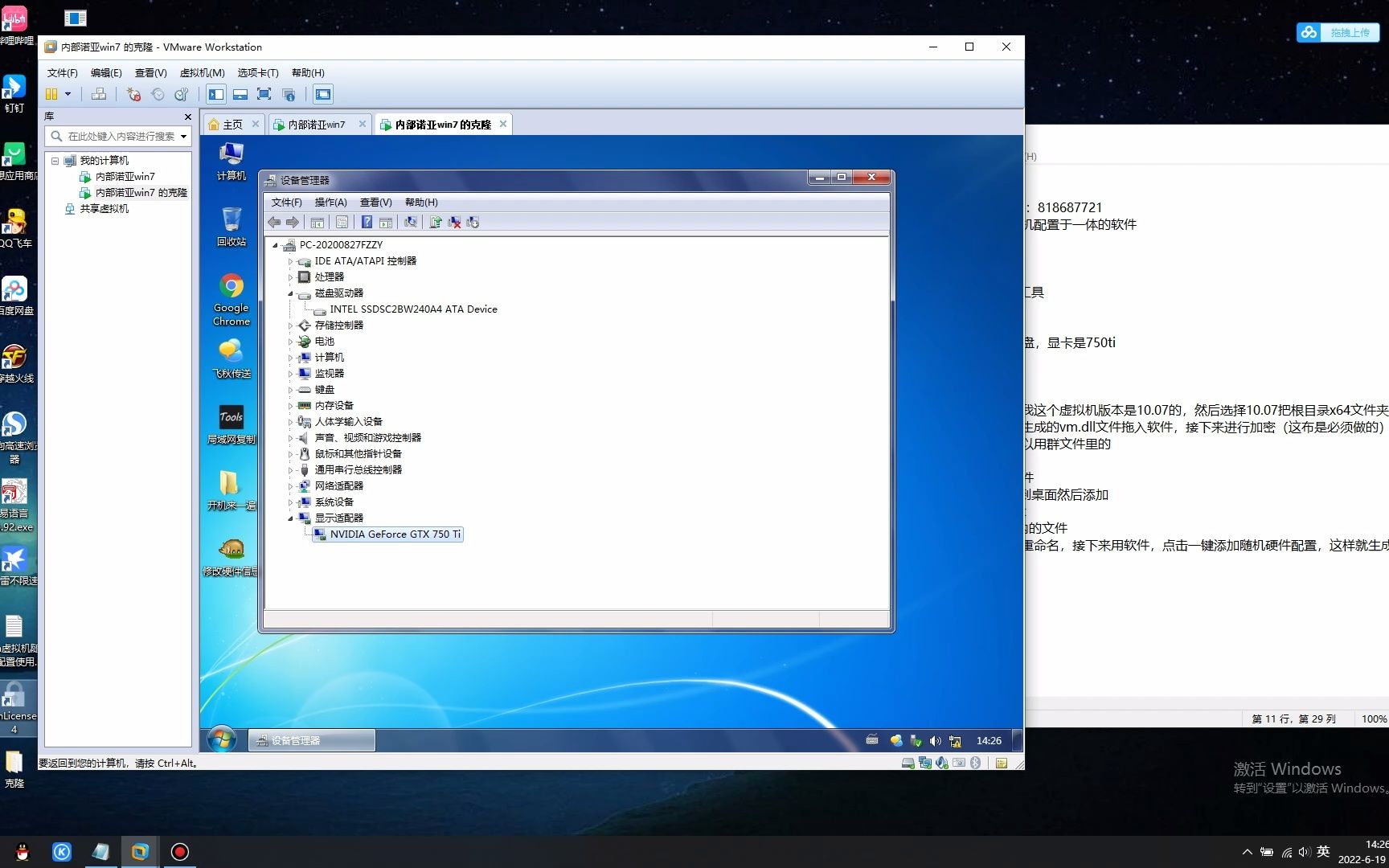Revert to the previous snapshot icon
The height and width of the screenshot is (868, 1389).
point(158,94)
